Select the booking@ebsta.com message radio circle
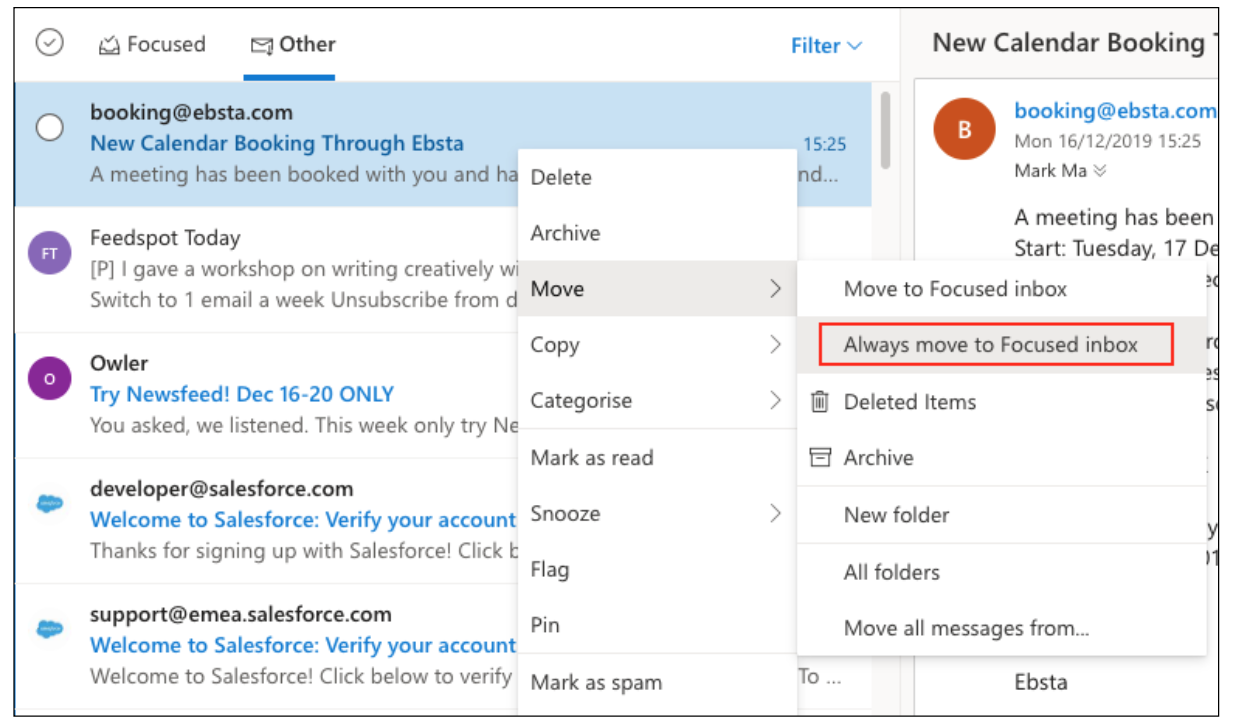This screenshot has height=728, width=1236. point(49,127)
